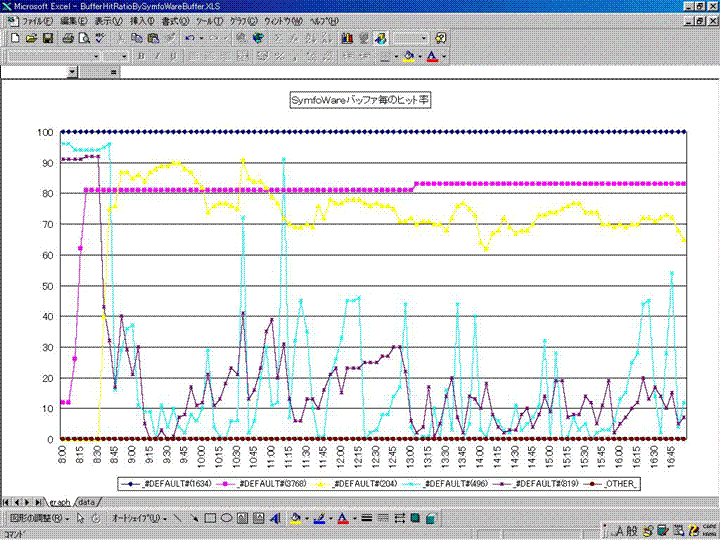Expand the Name Box dropdown arrow
720x540 pixels.
tap(73, 72)
